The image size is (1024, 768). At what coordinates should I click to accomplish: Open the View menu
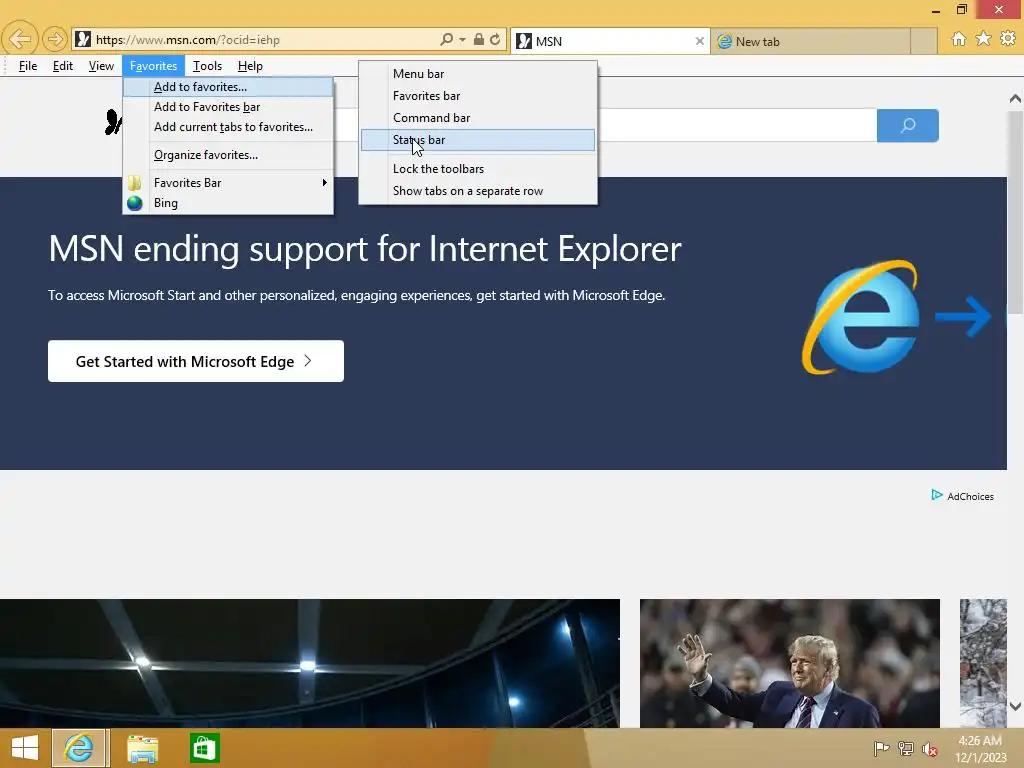pos(101,66)
